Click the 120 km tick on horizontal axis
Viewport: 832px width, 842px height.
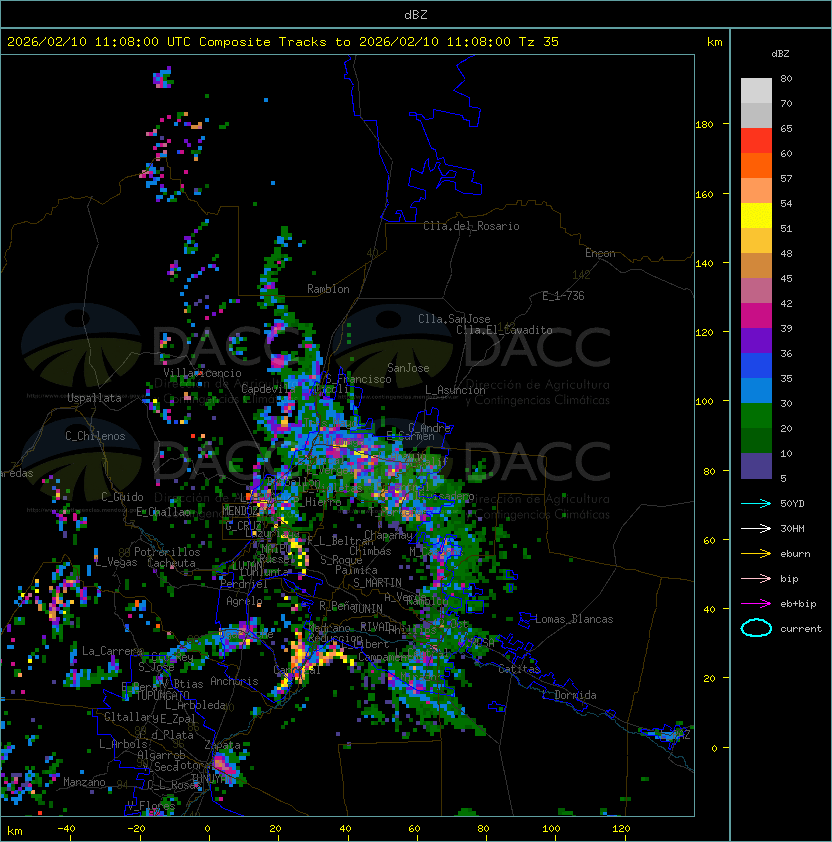click(621, 829)
